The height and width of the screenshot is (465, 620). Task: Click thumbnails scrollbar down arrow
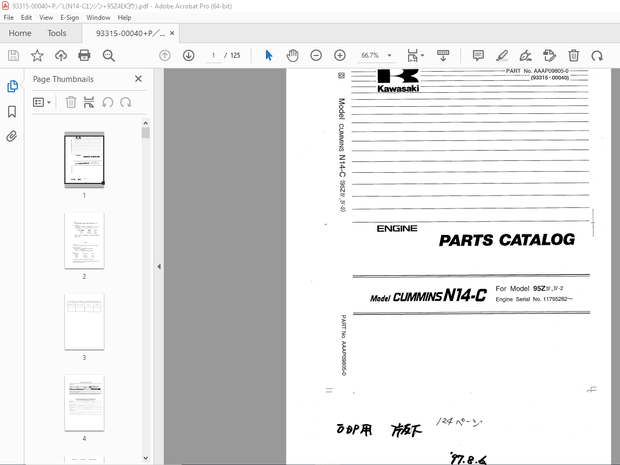tap(146, 458)
